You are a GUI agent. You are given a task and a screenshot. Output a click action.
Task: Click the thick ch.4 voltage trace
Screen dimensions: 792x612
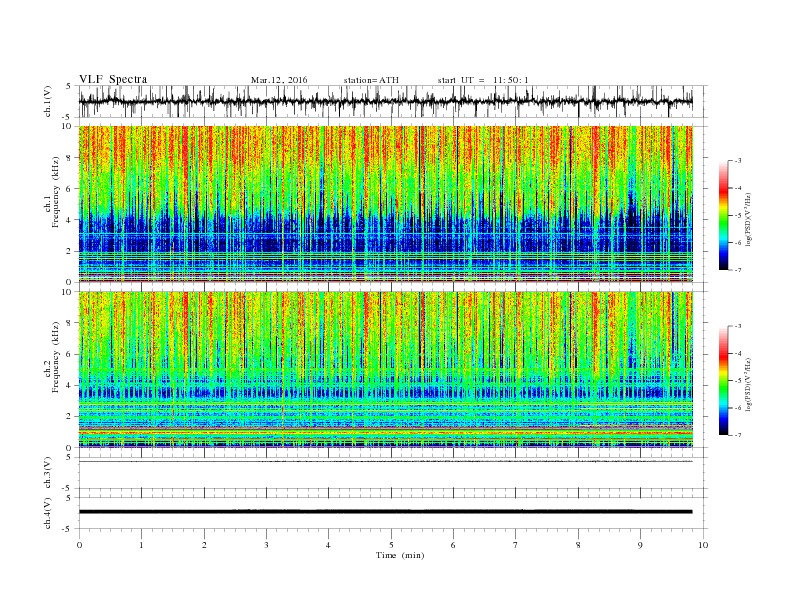coord(385,512)
